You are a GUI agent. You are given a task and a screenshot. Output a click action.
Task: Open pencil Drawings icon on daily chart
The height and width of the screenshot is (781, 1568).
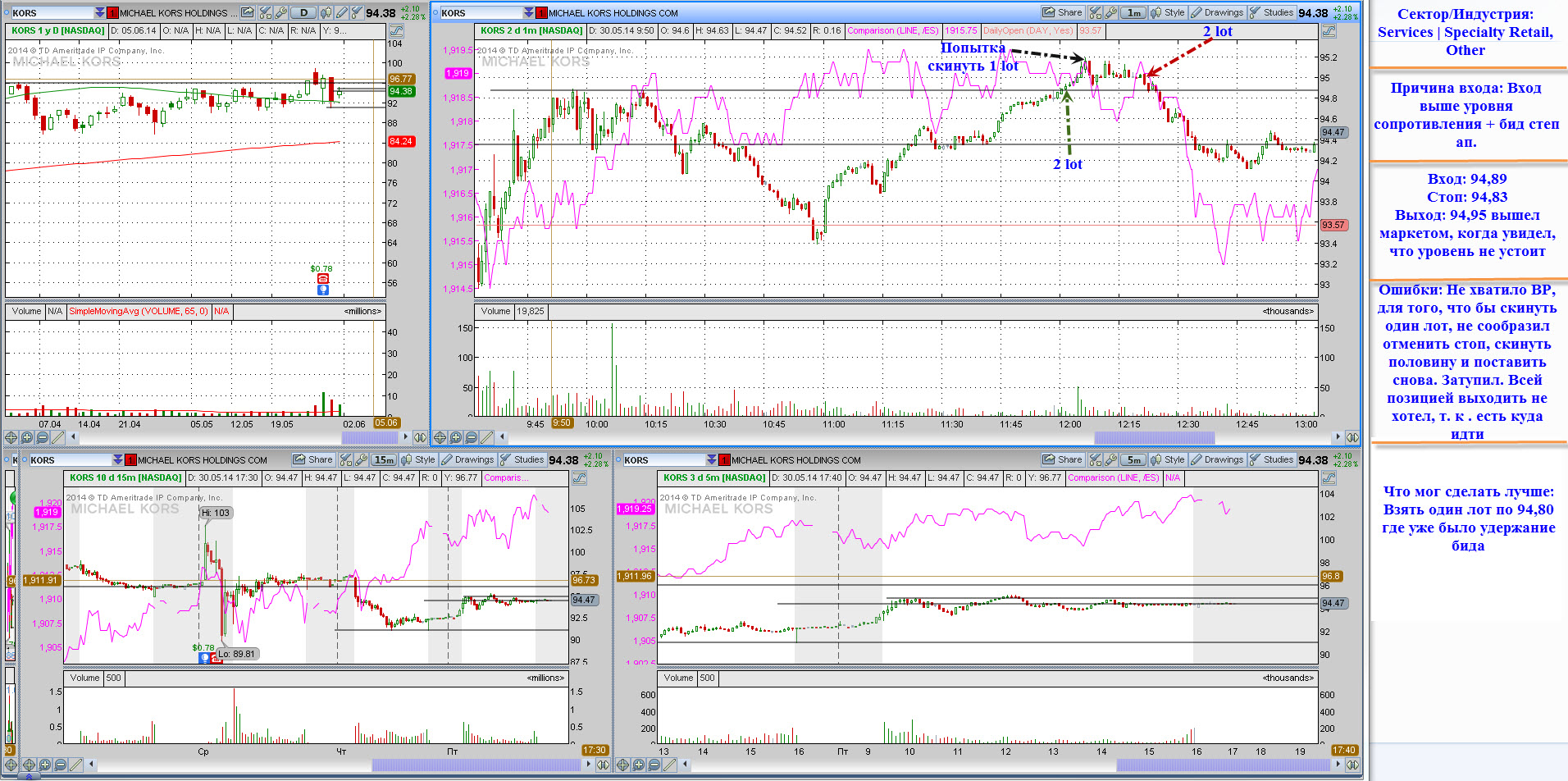click(341, 12)
